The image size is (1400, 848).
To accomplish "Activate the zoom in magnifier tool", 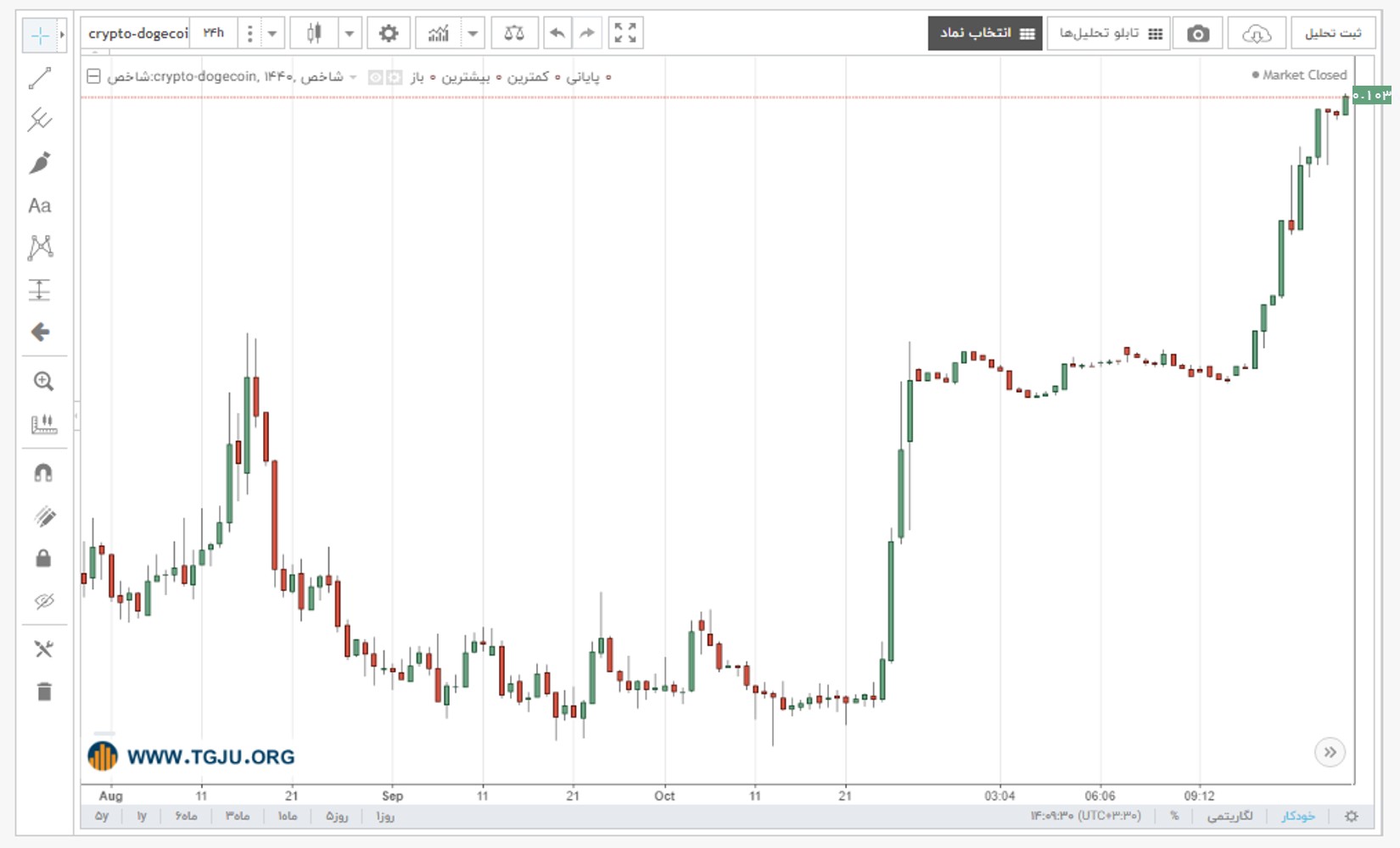I will tap(43, 382).
